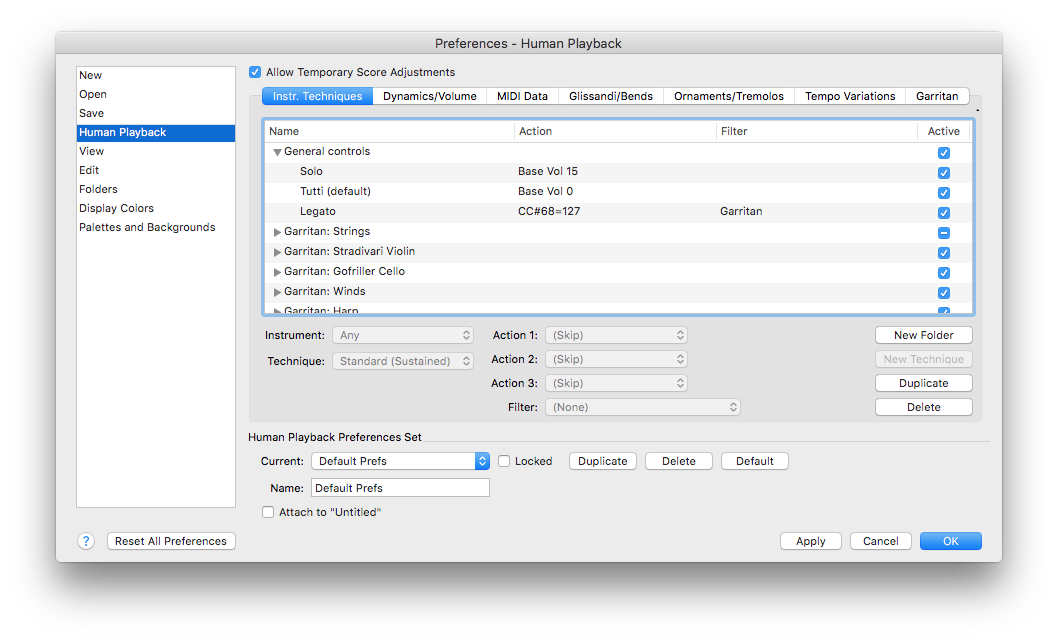Switch to MIDI Data tab
Screen dimensions: 1058x642
[x=522, y=96]
